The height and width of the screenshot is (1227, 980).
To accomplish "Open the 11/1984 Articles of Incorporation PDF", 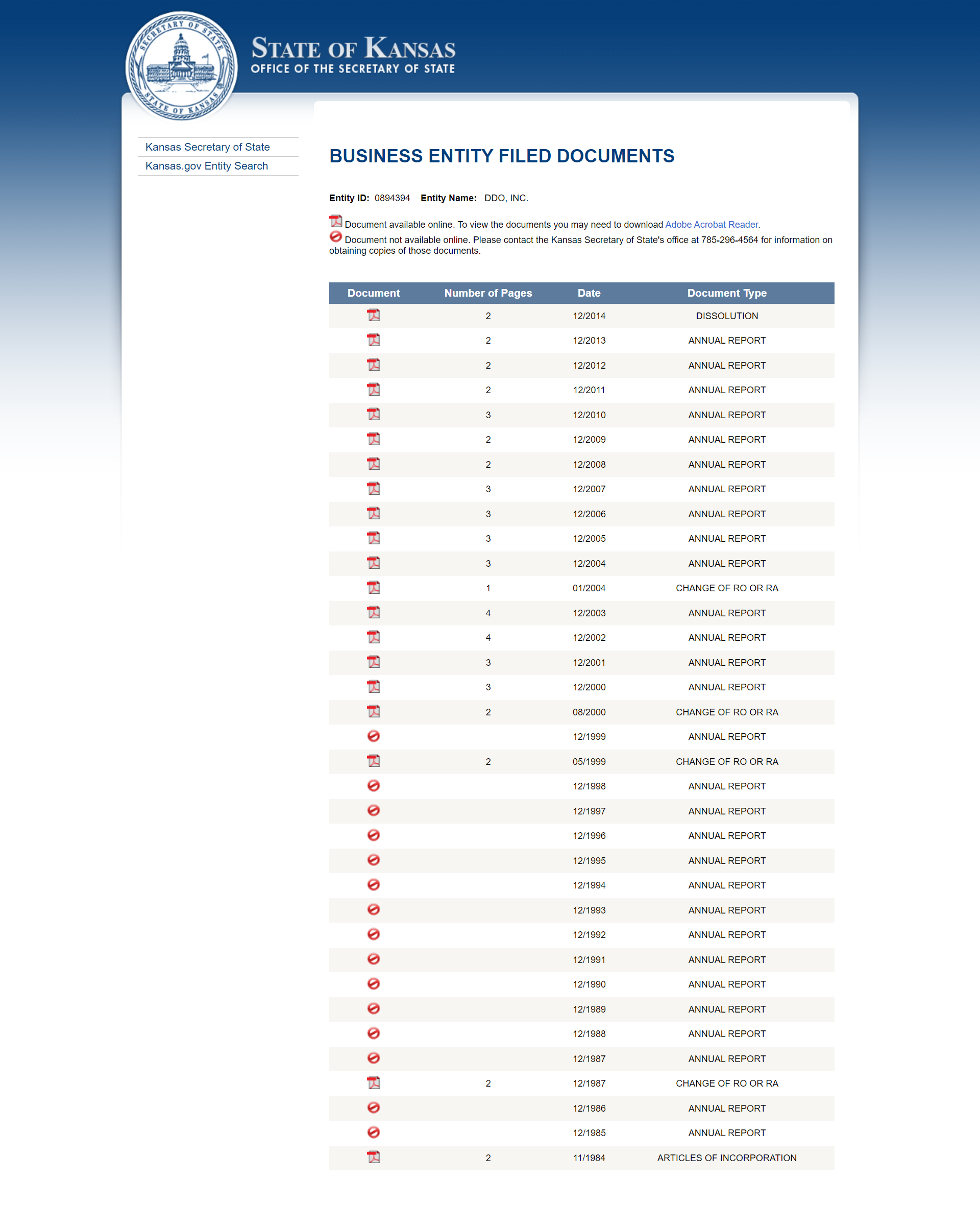I will [373, 1157].
